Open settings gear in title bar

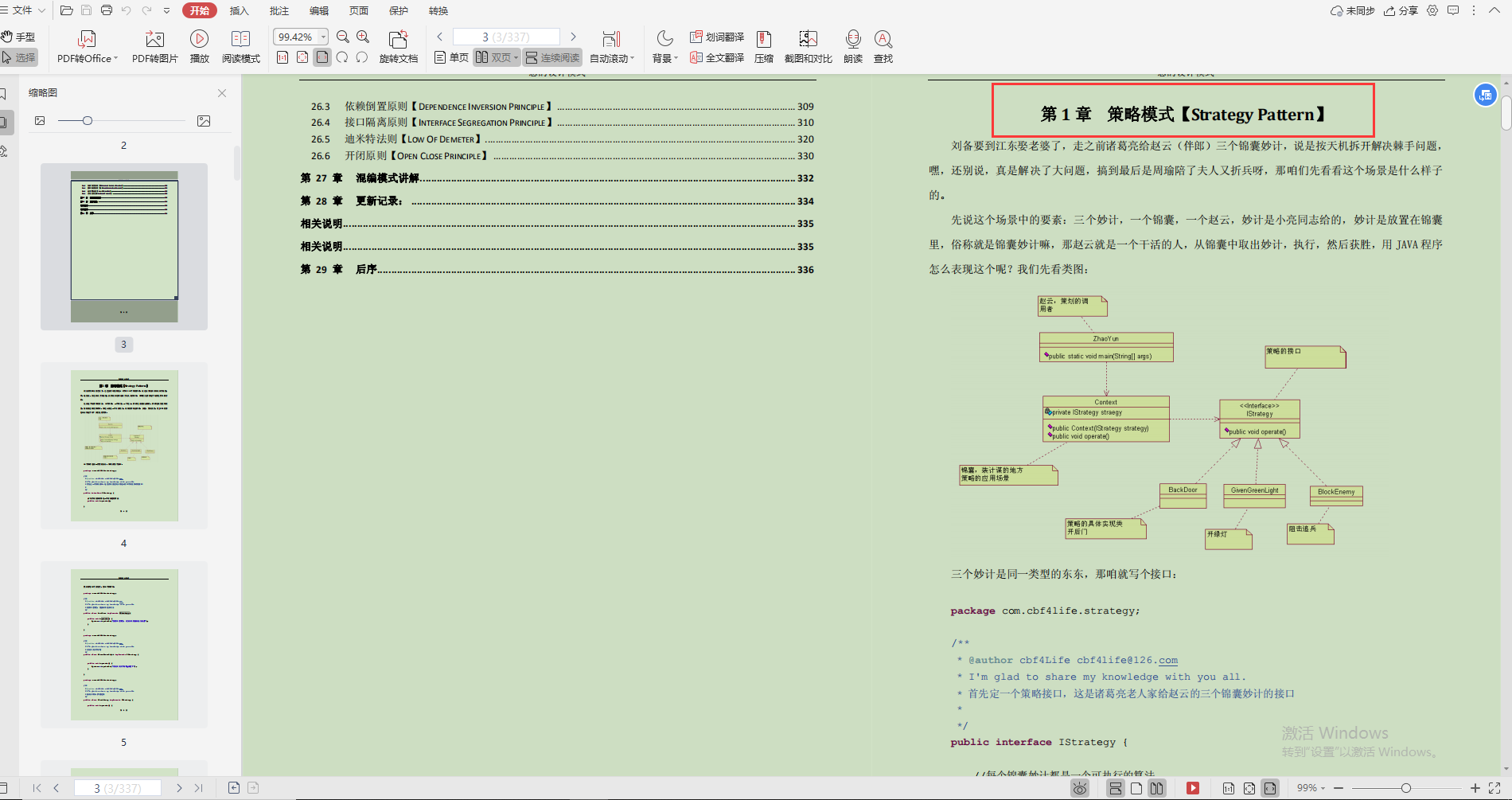1432,10
